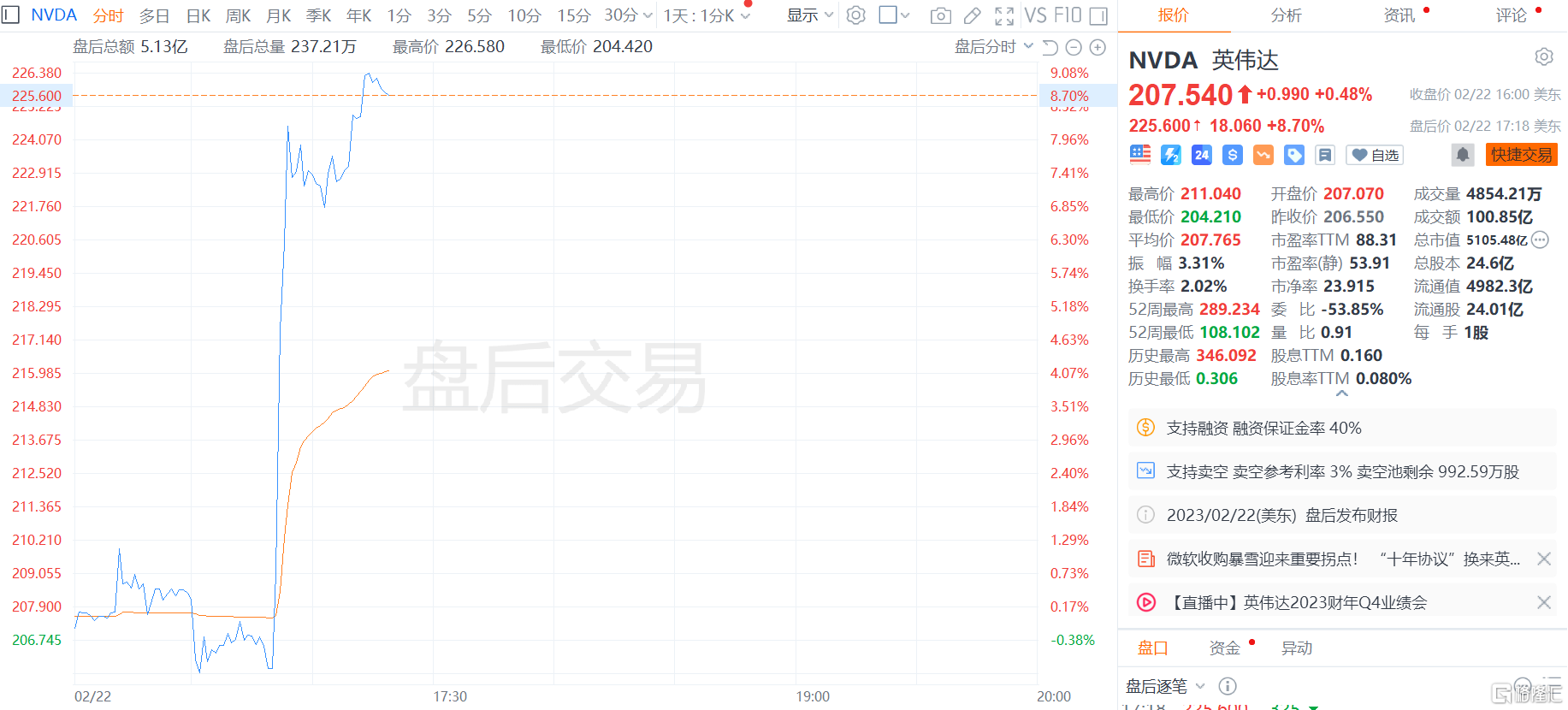Toggle the left sidebar panel icon
Screen dimensions: 1568x710
point(10,15)
